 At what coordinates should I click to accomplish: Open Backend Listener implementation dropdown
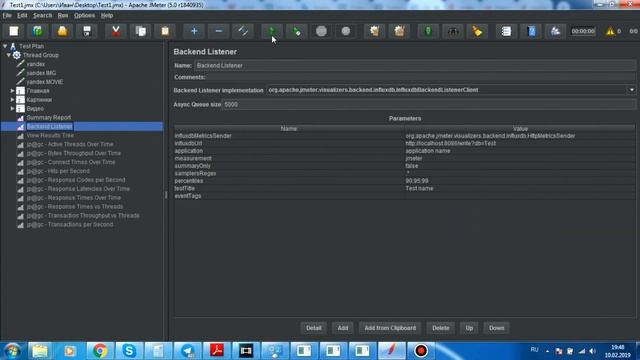point(631,90)
